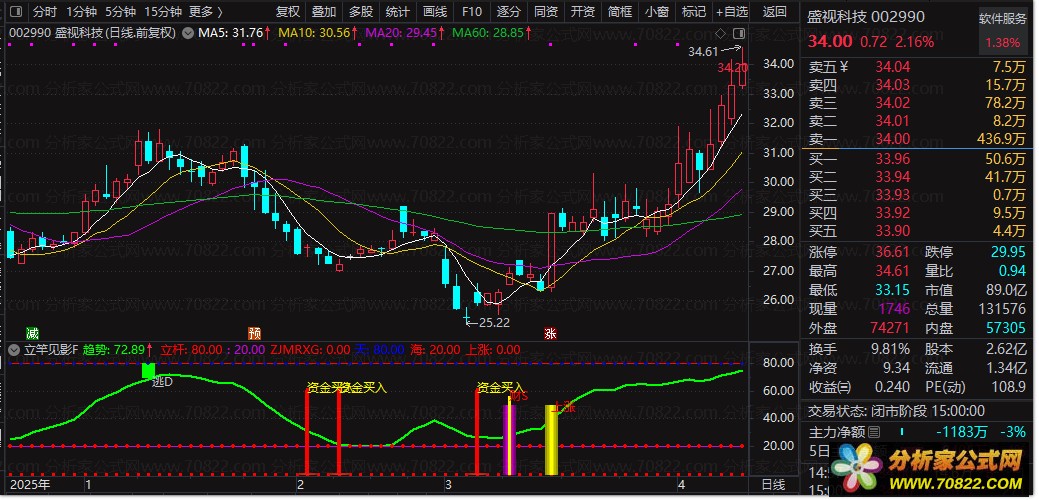
Task: Click the 涨停 value 36.61
Action: [893, 252]
